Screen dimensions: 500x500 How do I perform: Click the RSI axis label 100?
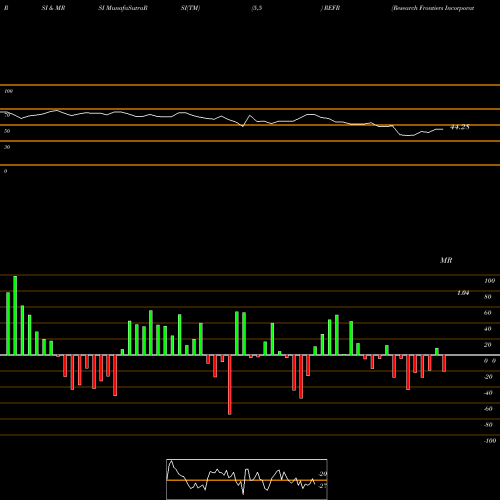[9, 91]
